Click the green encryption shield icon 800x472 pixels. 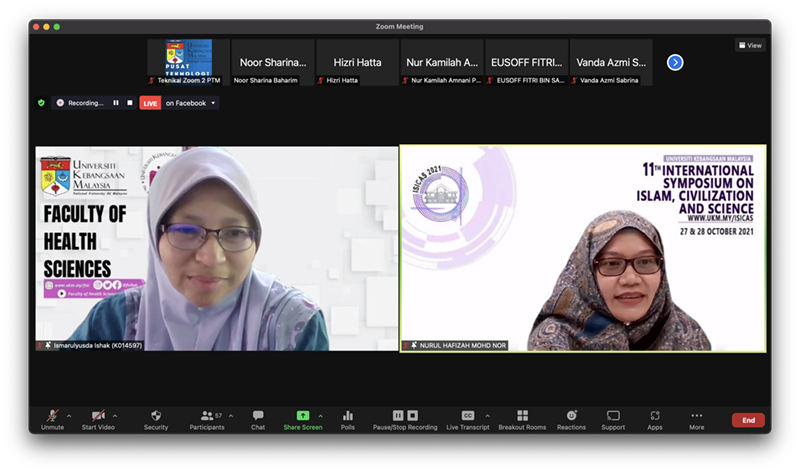(41, 102)
